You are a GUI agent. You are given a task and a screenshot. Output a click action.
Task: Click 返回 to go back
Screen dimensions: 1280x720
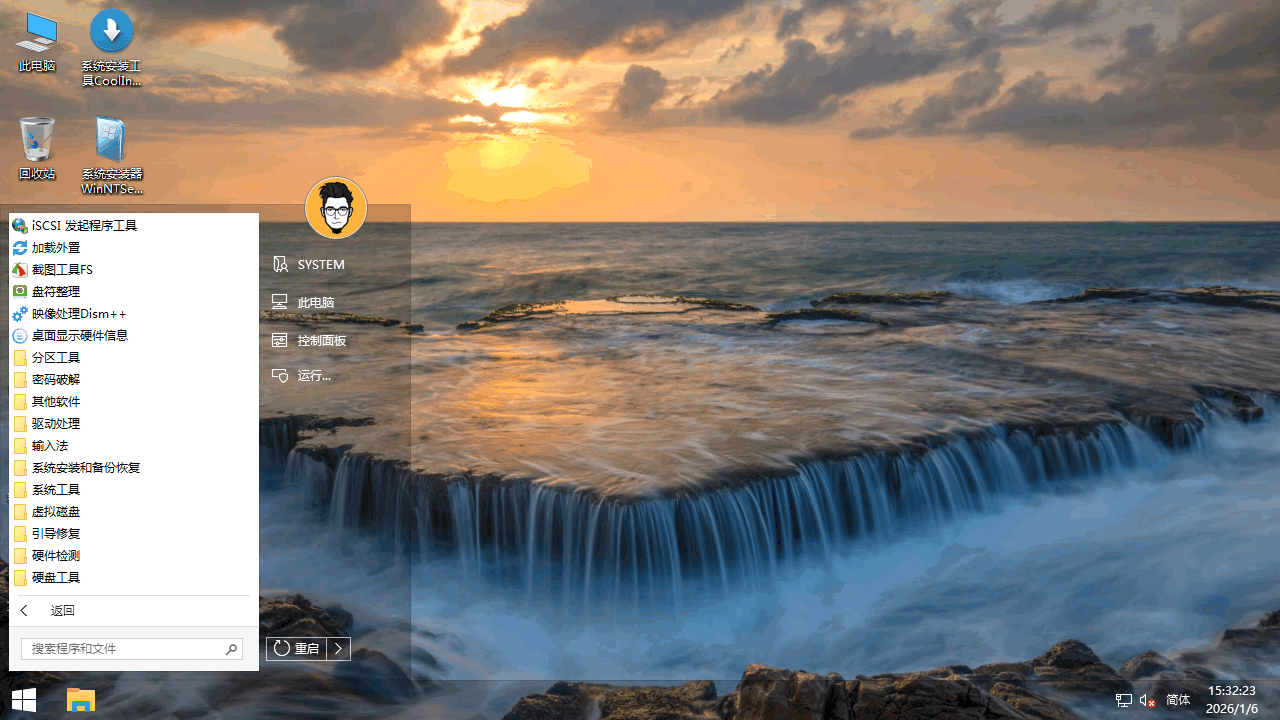pyautogui.click(x=62, y=611)
